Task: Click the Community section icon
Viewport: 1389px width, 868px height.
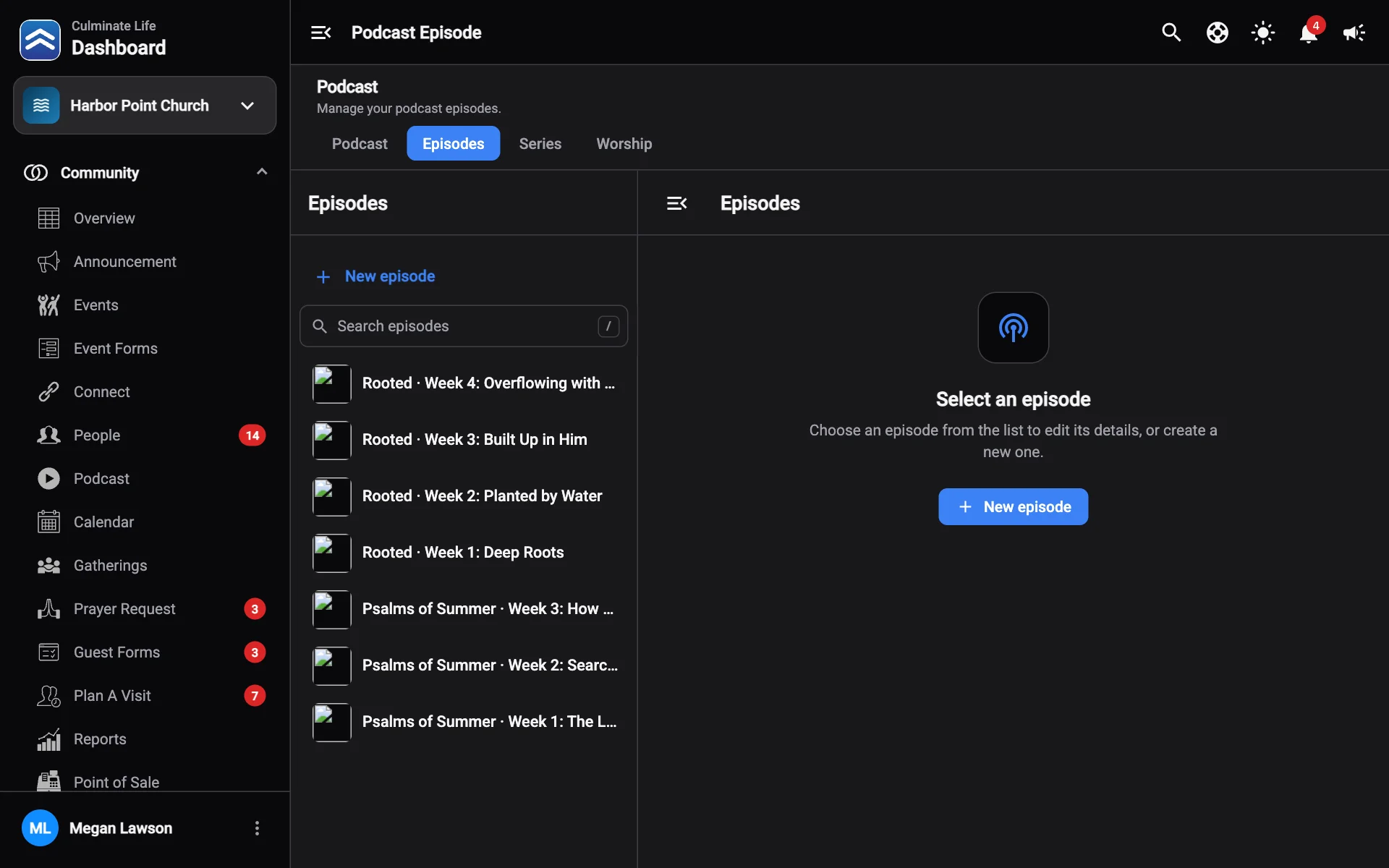Action: [35, 173]
